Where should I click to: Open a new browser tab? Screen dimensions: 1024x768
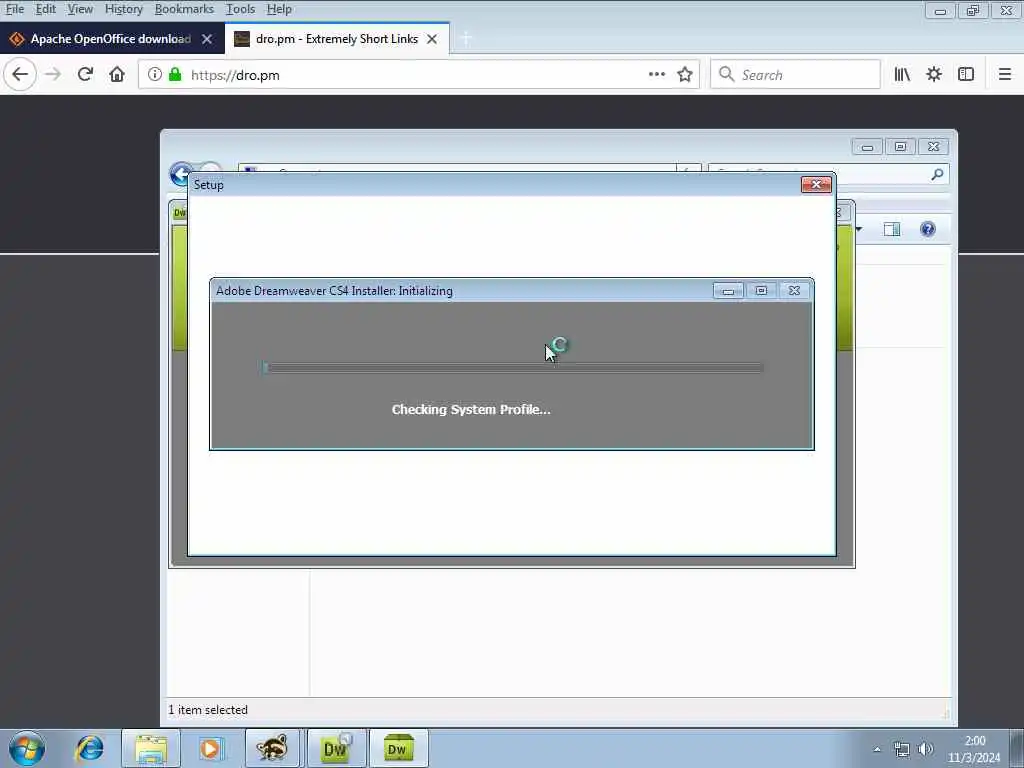click(x=466, y=39)
